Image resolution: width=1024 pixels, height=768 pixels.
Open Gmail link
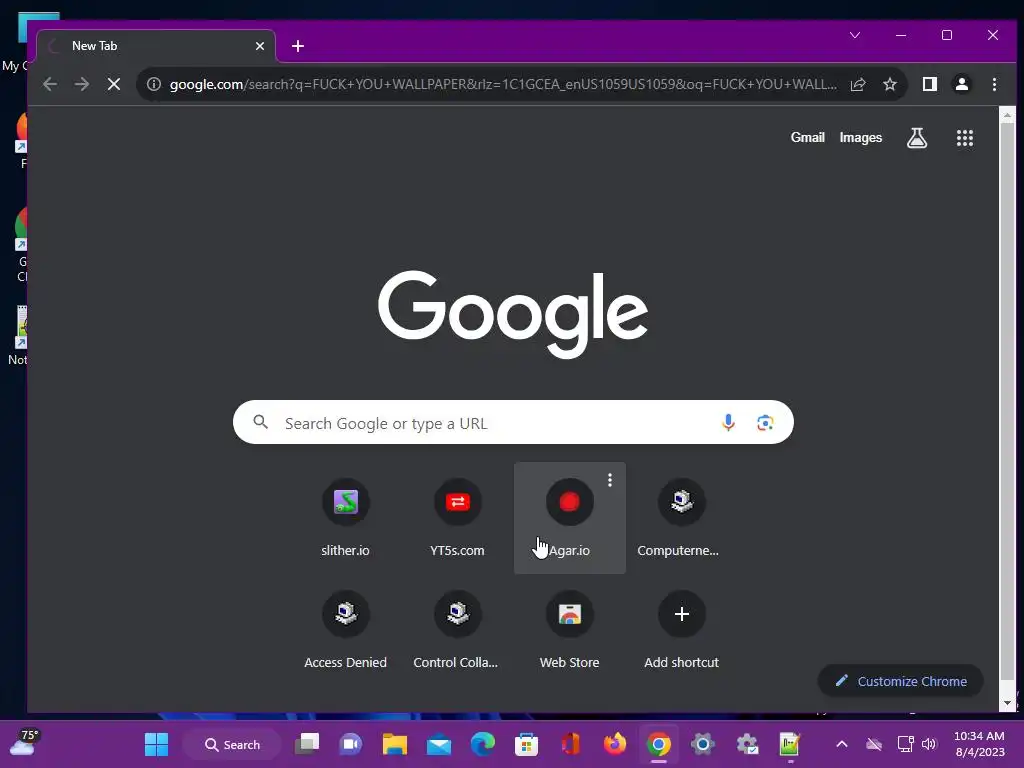coord(807,137)
